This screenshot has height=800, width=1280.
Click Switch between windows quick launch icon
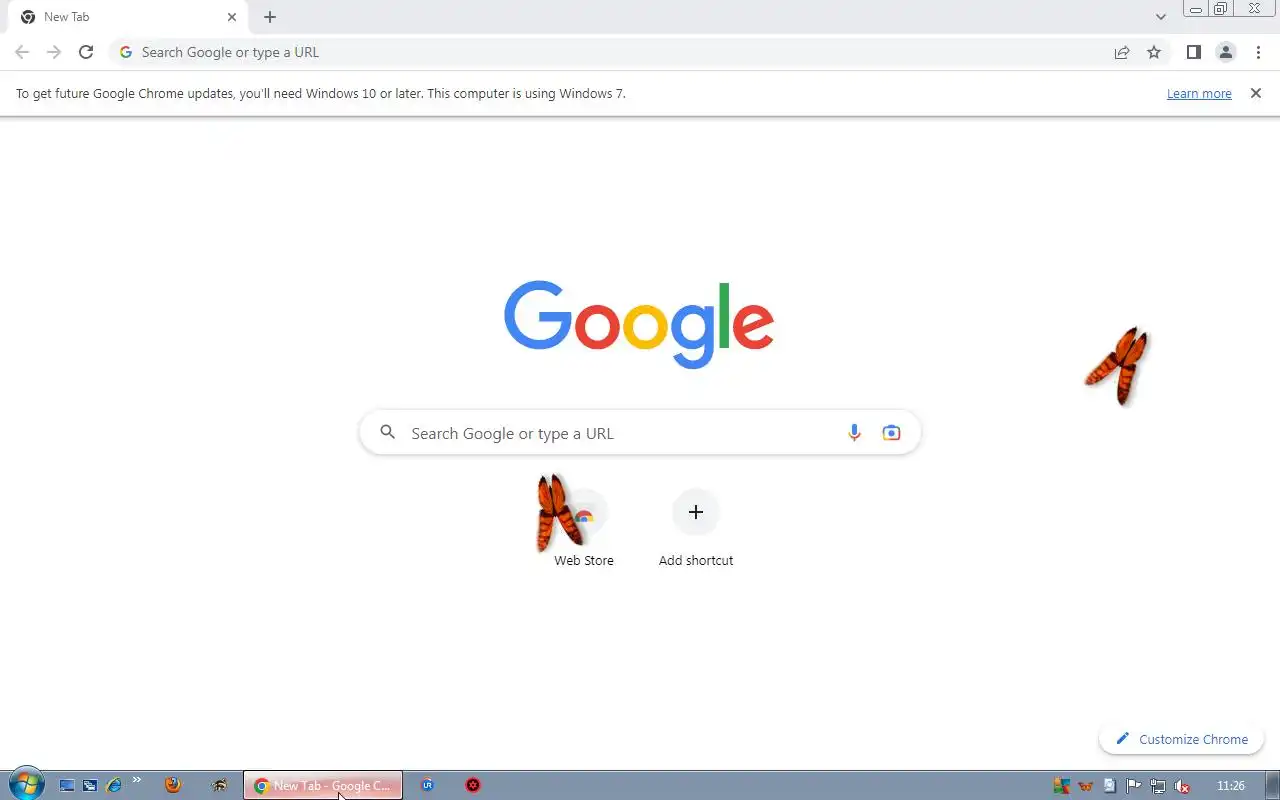click(x=90, y=785)
